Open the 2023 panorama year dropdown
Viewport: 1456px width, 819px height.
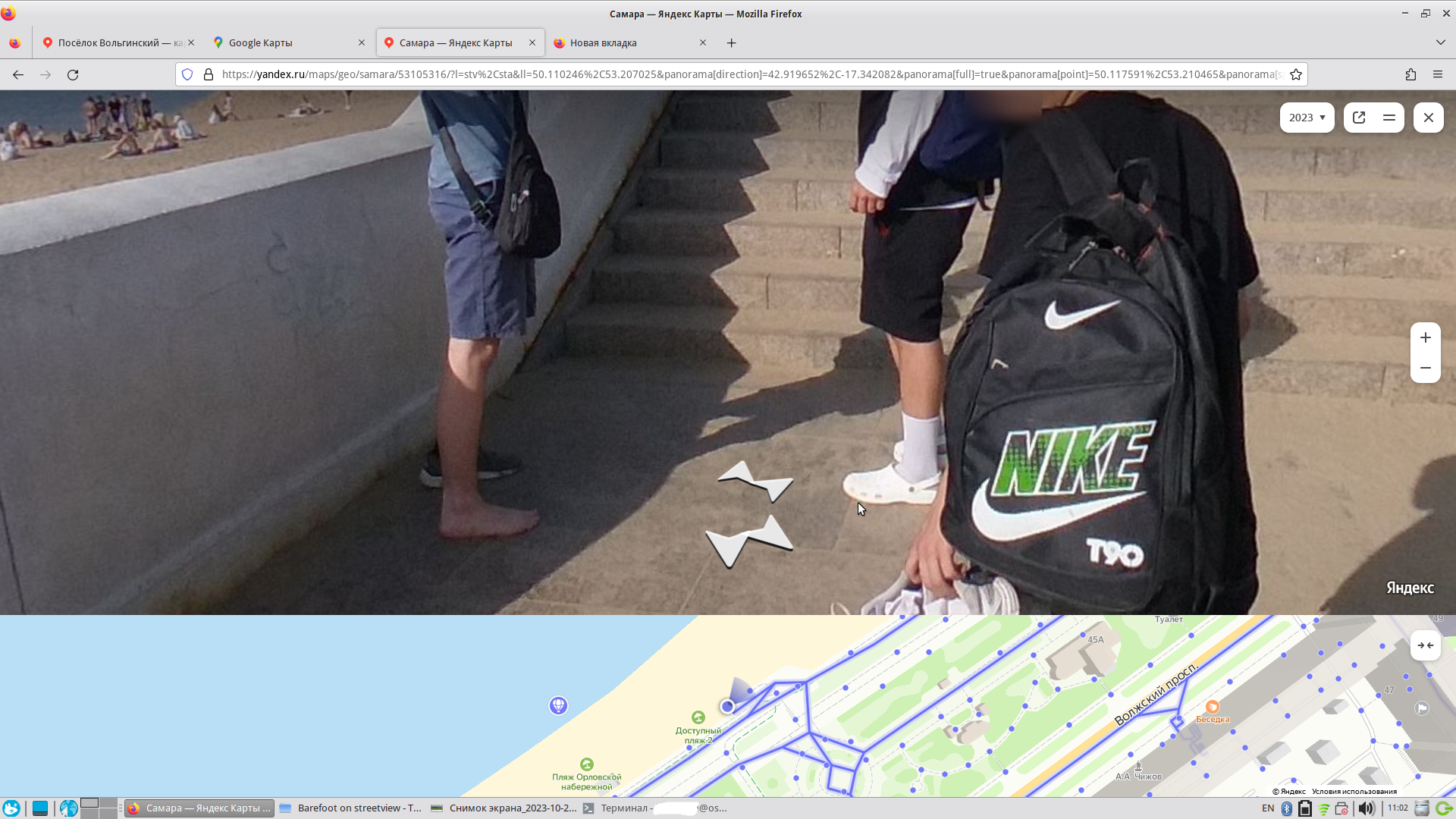[1307, 118]
